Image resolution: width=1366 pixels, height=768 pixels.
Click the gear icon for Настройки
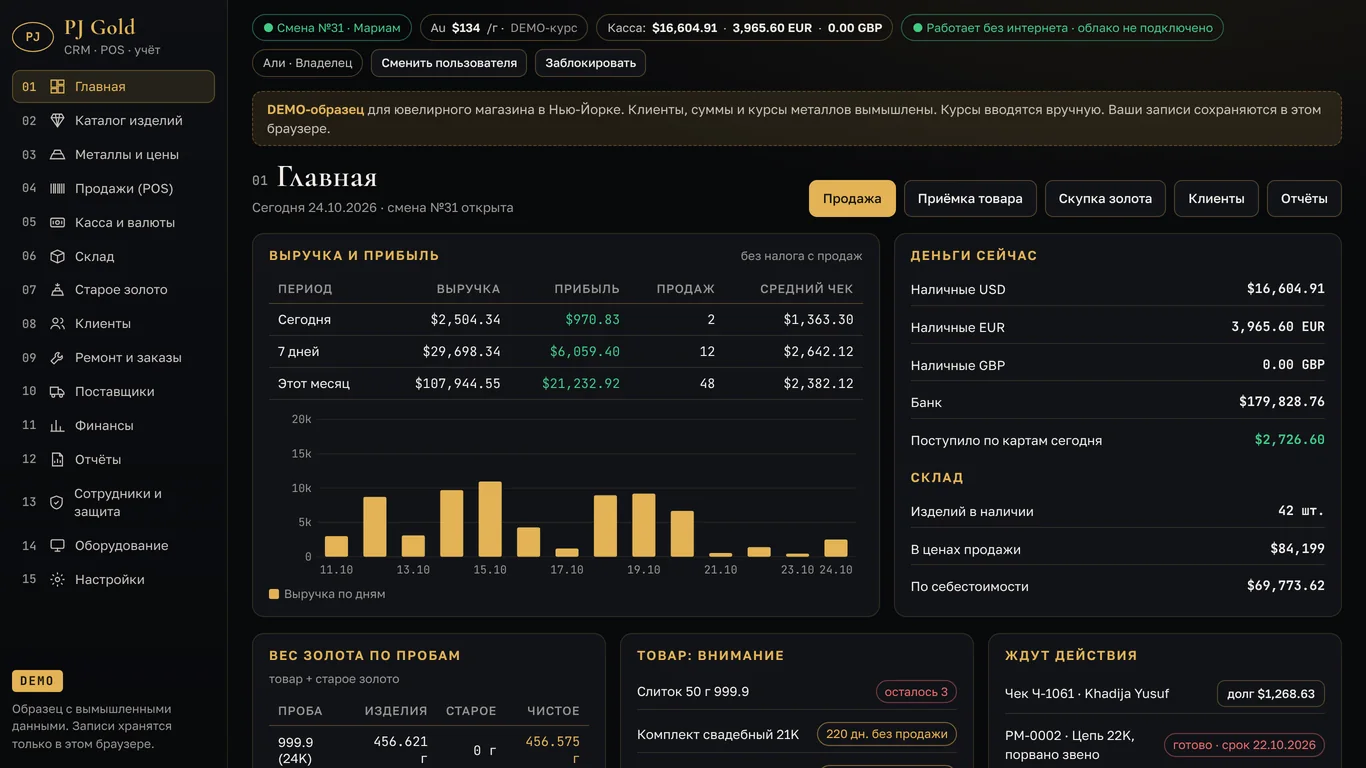[x=58, y=580]
